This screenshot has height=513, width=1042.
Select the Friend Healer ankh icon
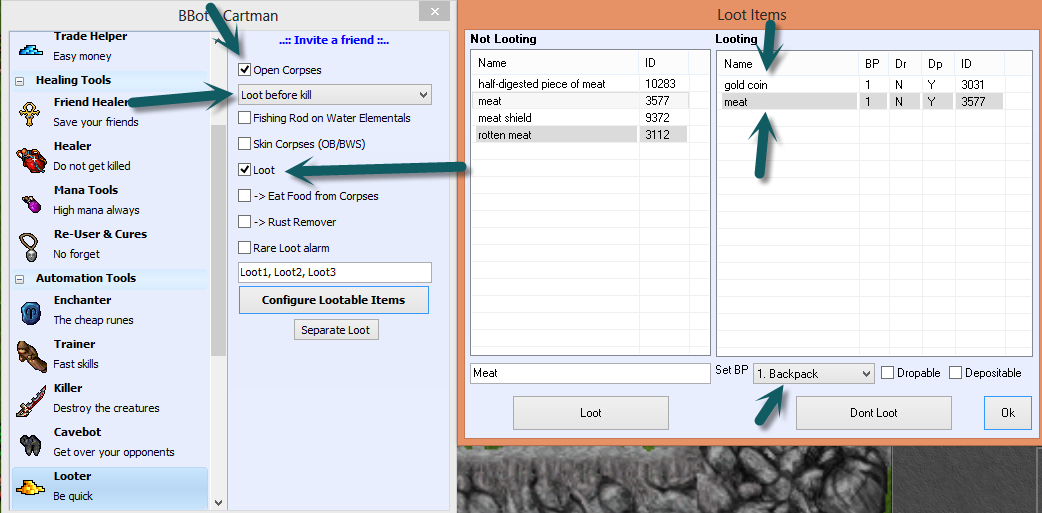[x=29, y=112]
